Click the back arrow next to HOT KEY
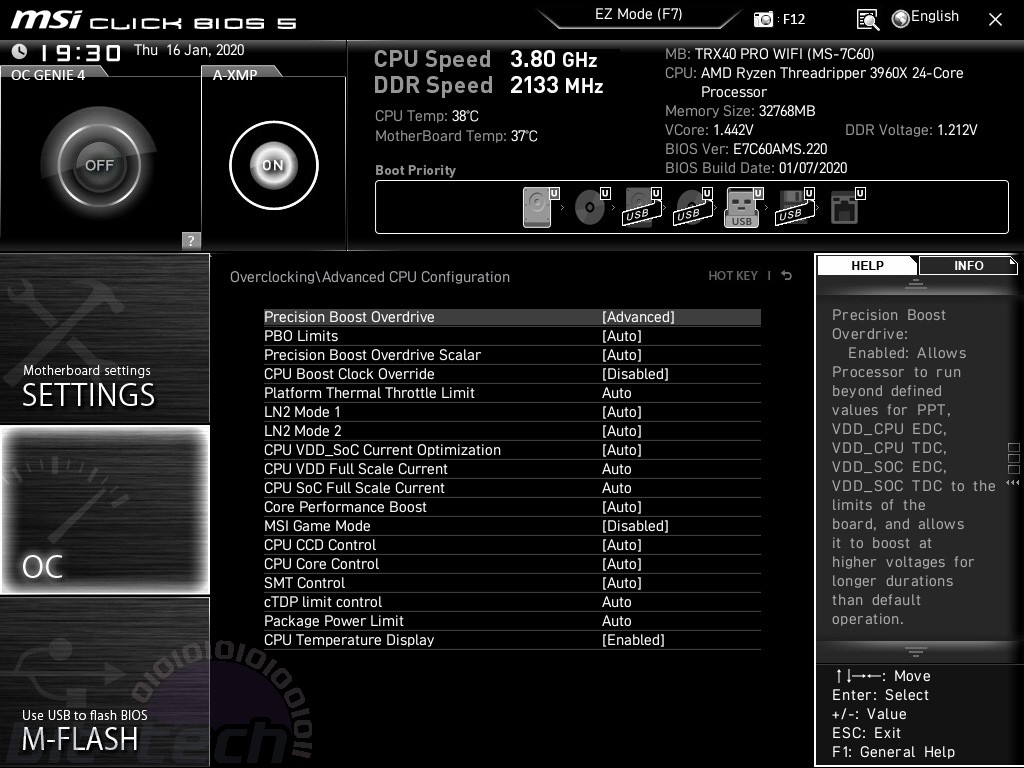The height and width of the screenshot is (768, 1024). tap(787, 276)
